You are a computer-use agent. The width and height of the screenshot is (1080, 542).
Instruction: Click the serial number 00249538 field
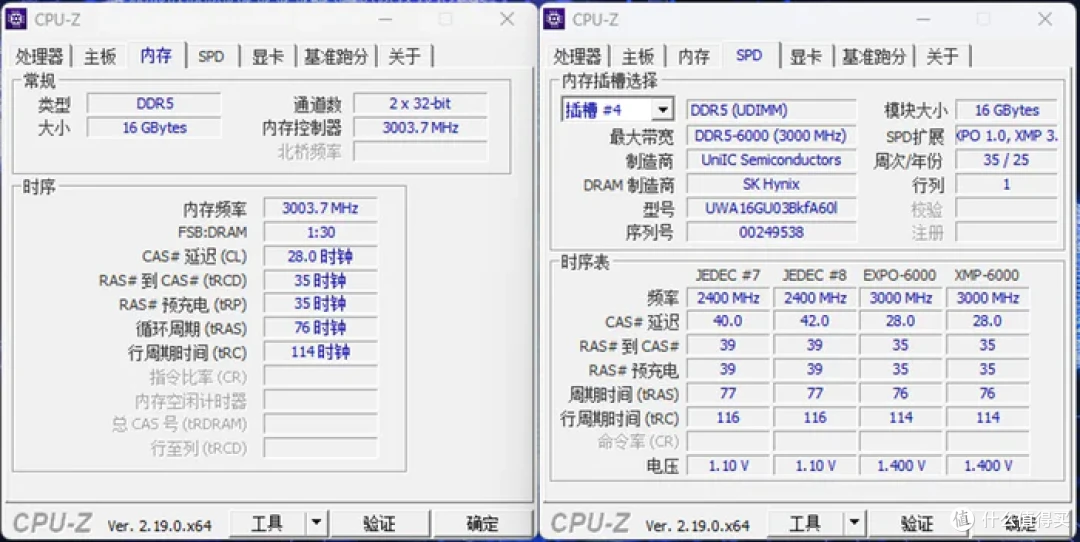pyautogui.click(x=771, y=232)
